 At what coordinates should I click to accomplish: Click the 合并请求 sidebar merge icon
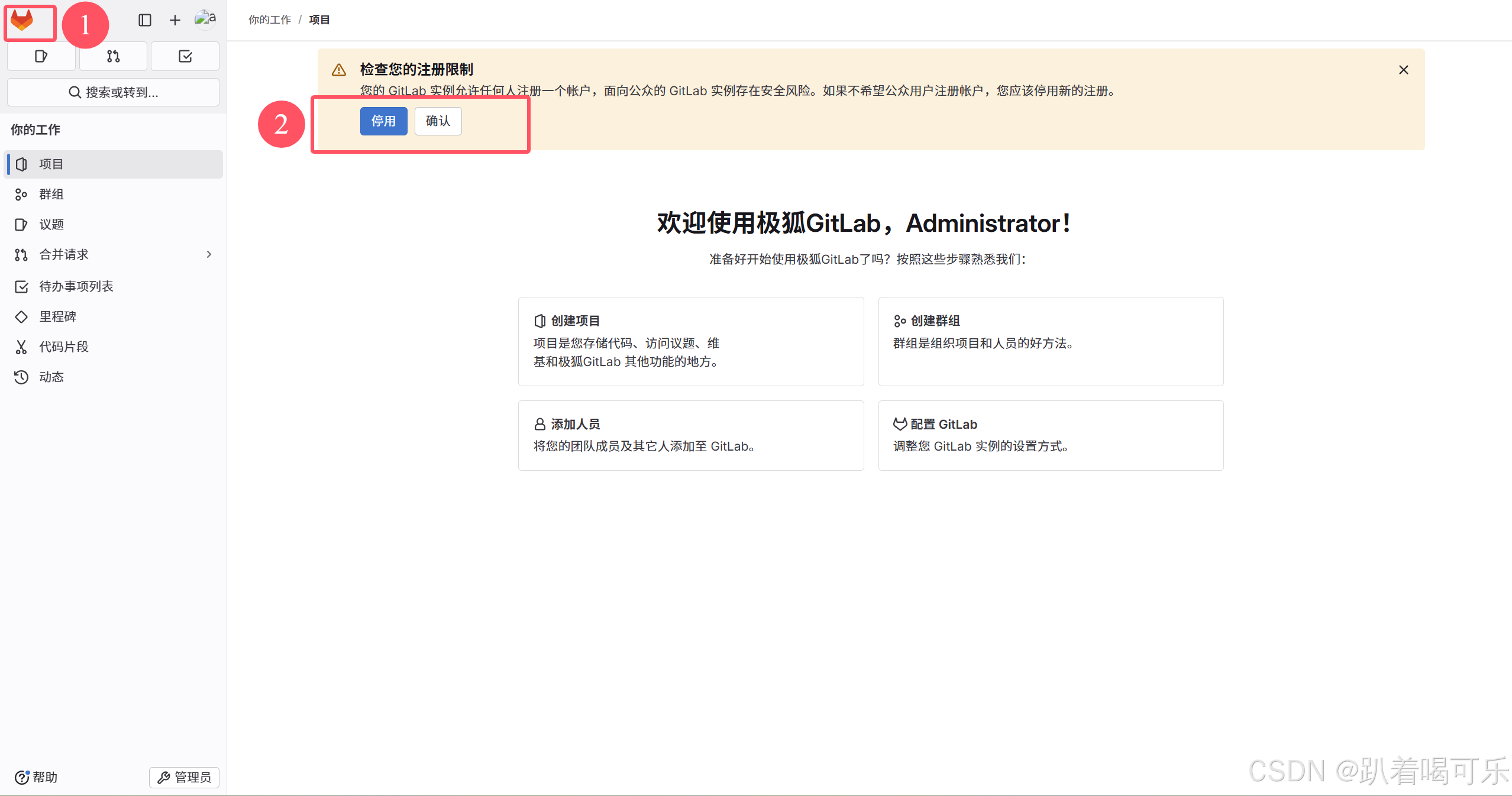click(21, 254)
